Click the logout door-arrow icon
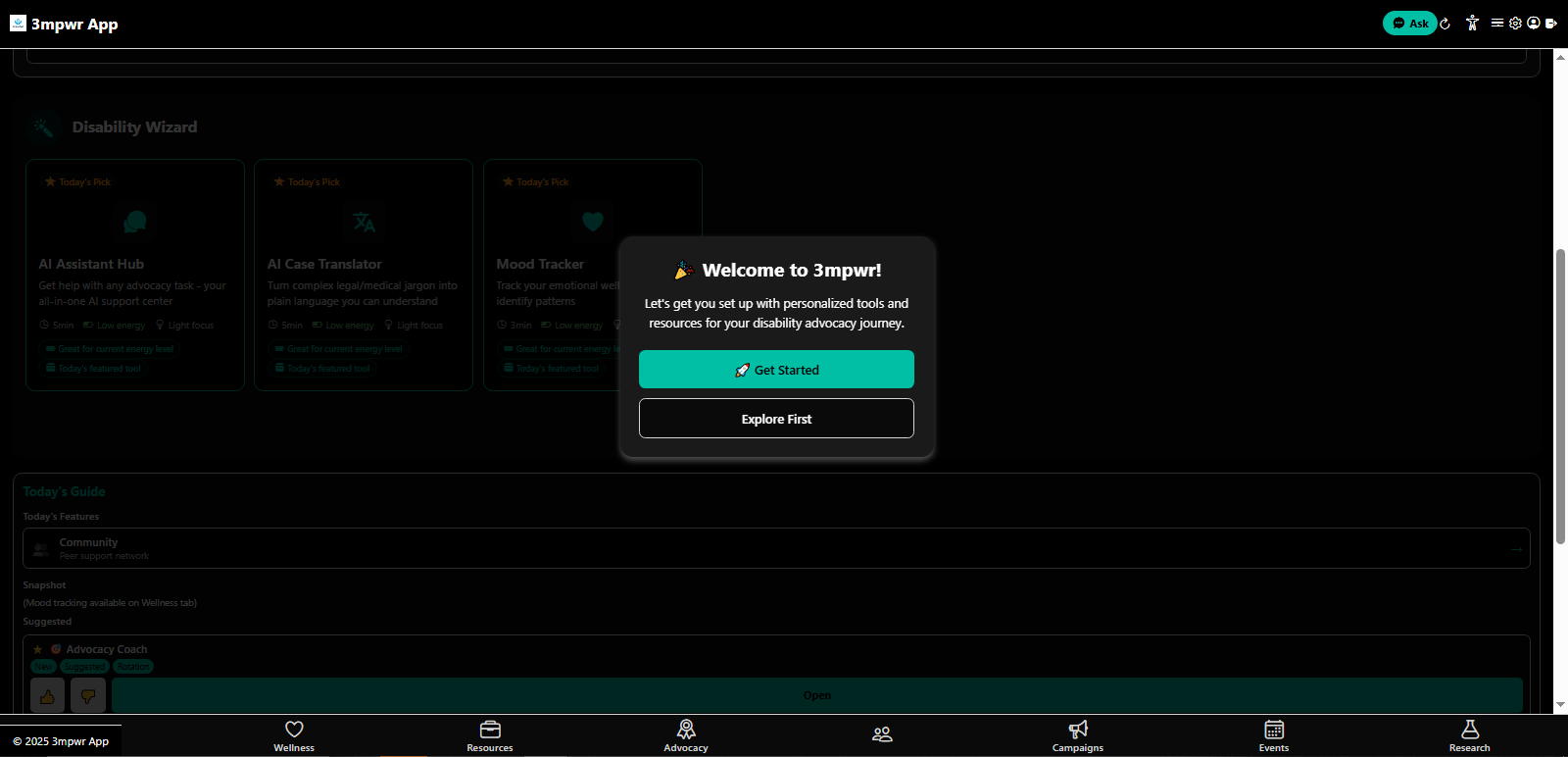The image size is (1568, 757). point(1551,24)
